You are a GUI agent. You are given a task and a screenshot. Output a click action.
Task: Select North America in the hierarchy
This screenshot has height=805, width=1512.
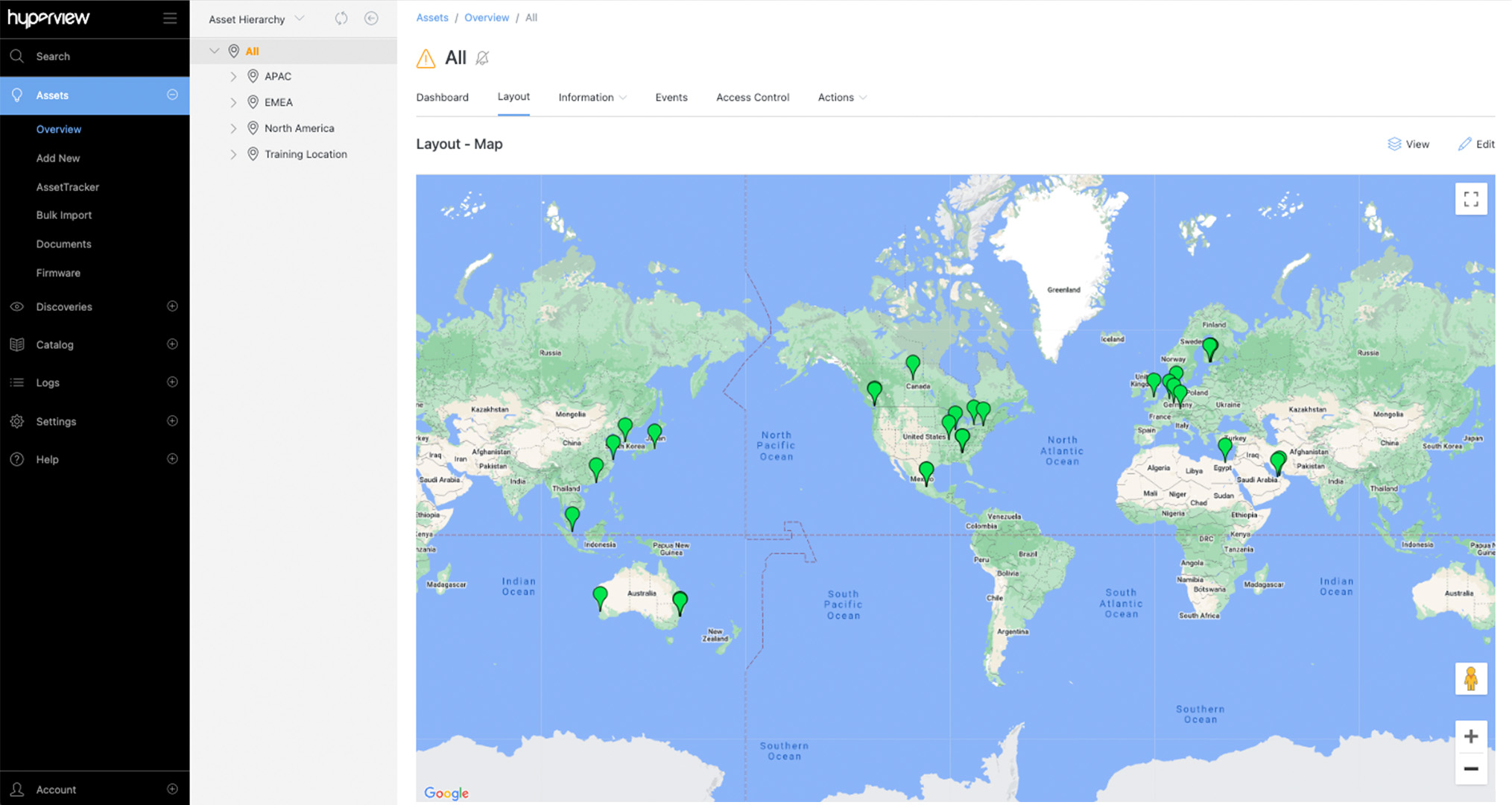(x=300, y=128)
